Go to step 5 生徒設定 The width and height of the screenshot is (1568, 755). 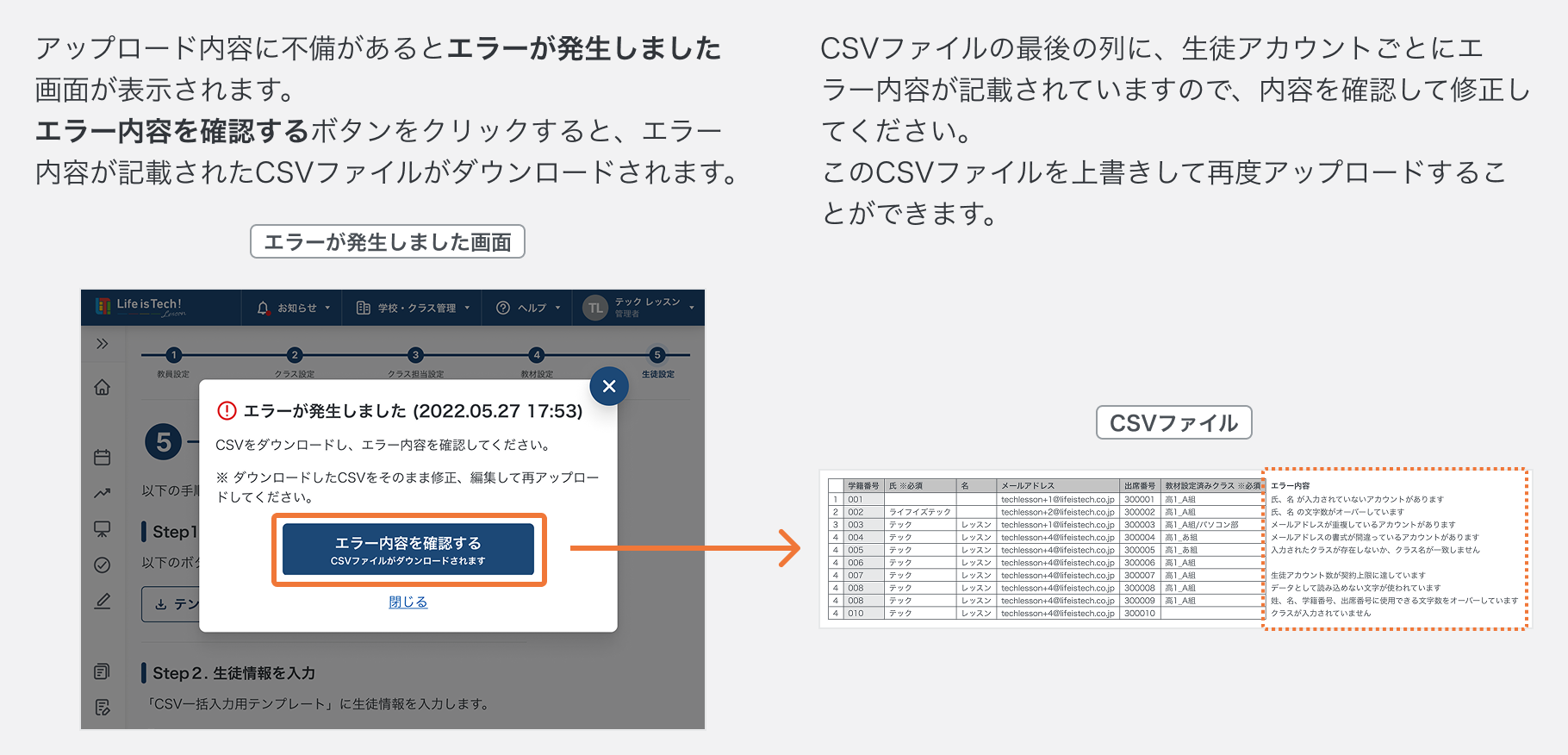657,363
